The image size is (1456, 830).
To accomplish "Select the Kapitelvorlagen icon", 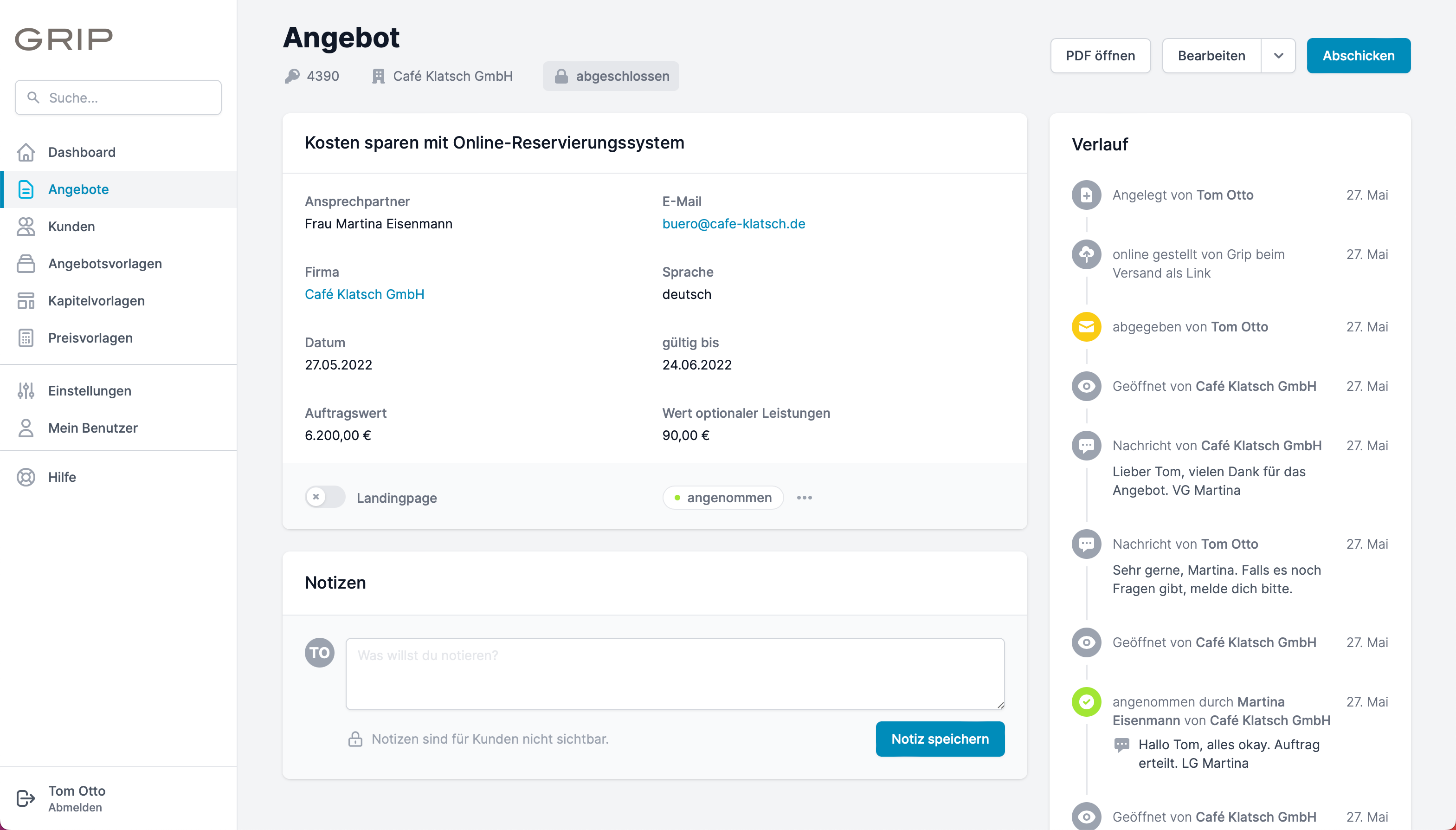I will click(26, 300).
